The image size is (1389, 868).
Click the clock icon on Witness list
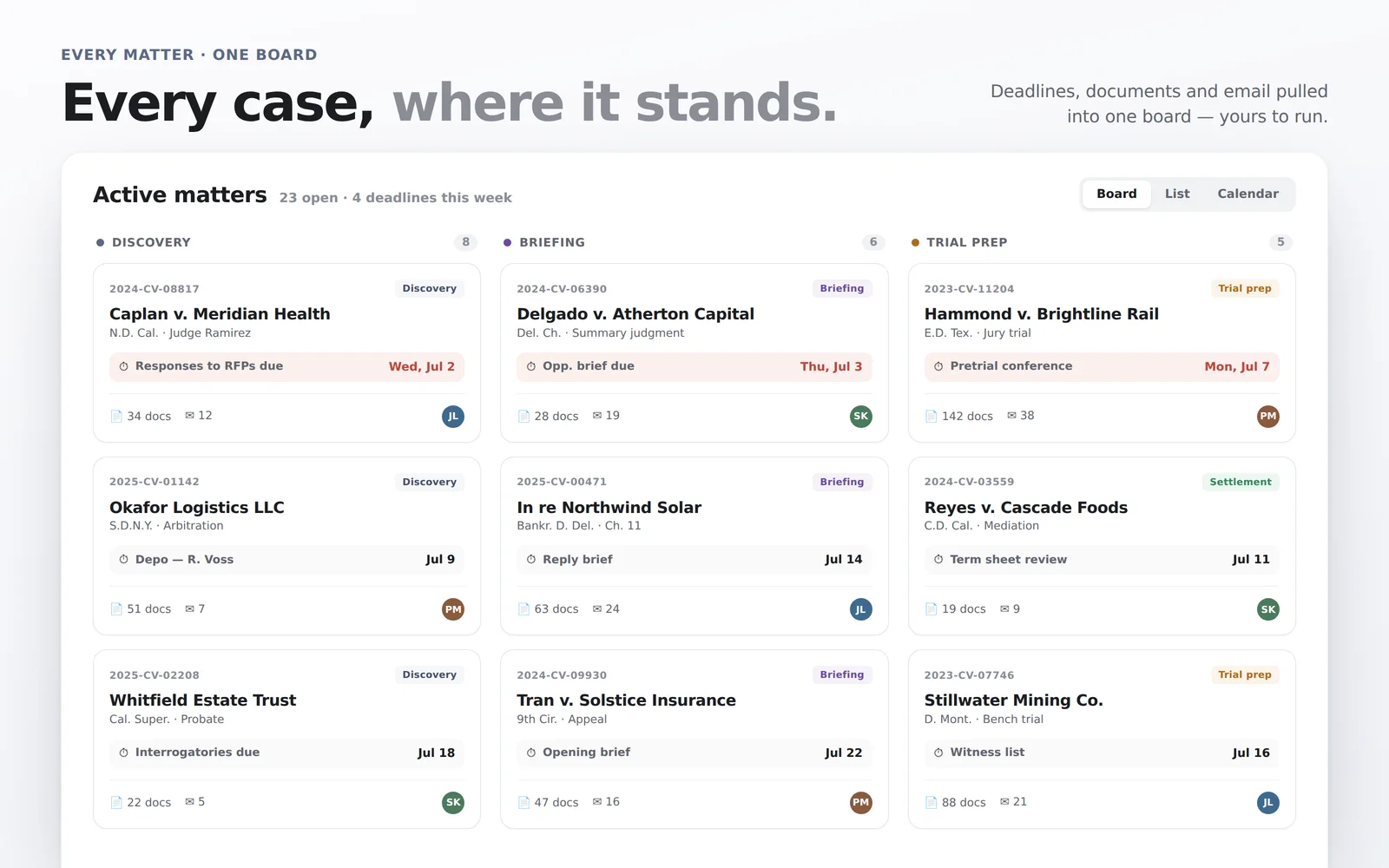(x=938, y=753)
